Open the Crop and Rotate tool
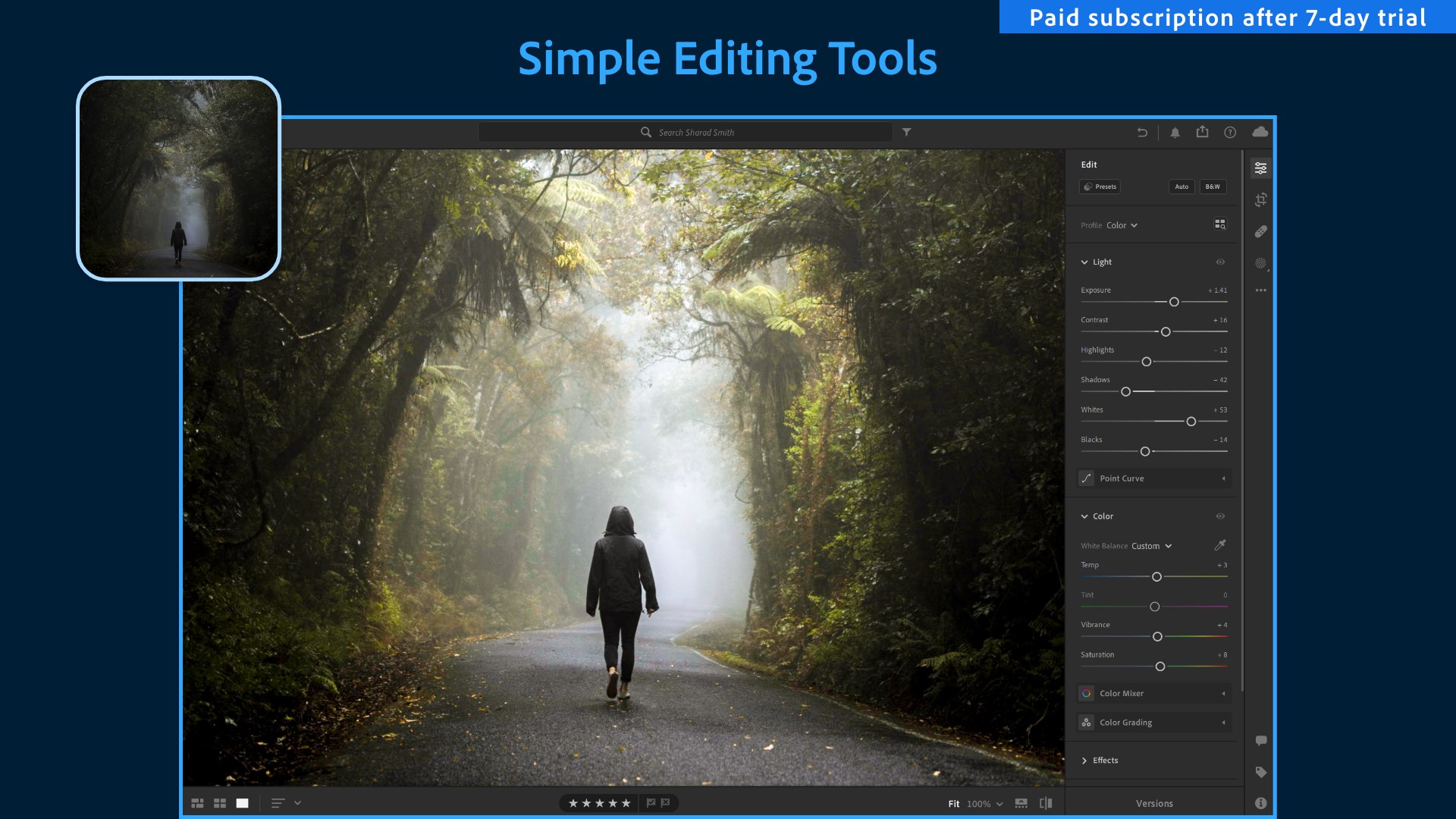This screenshot has height=819, width=1456. point(1260,200)
